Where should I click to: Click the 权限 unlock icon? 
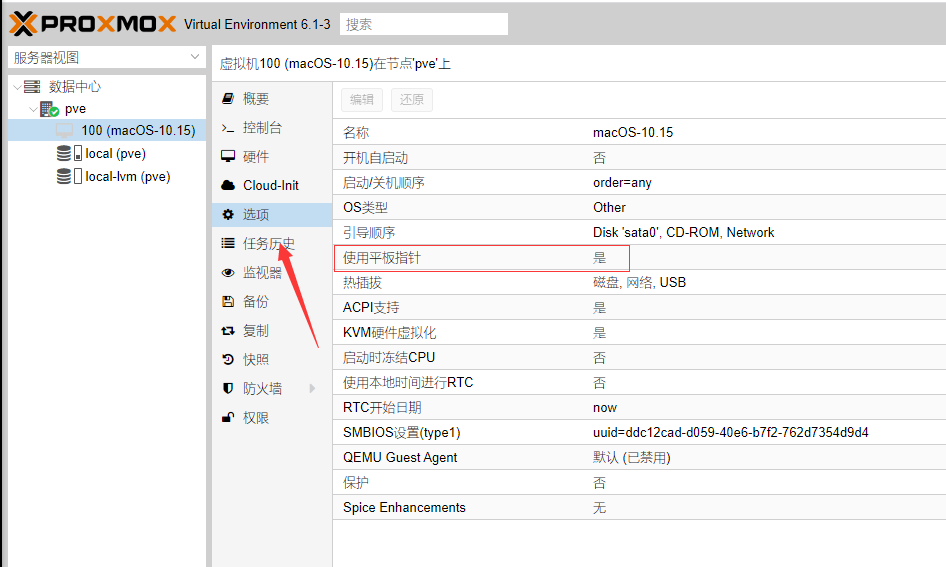tap(228, 418)
